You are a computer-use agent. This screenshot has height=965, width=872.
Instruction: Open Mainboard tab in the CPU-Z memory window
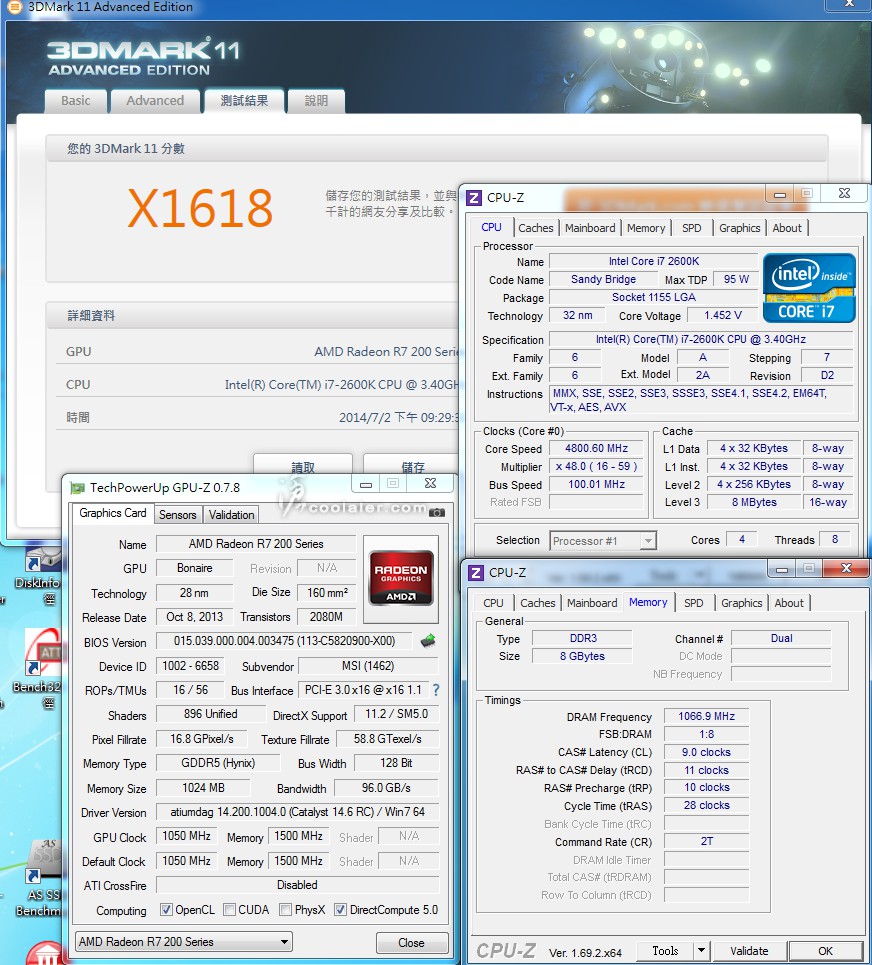(592, 603)
